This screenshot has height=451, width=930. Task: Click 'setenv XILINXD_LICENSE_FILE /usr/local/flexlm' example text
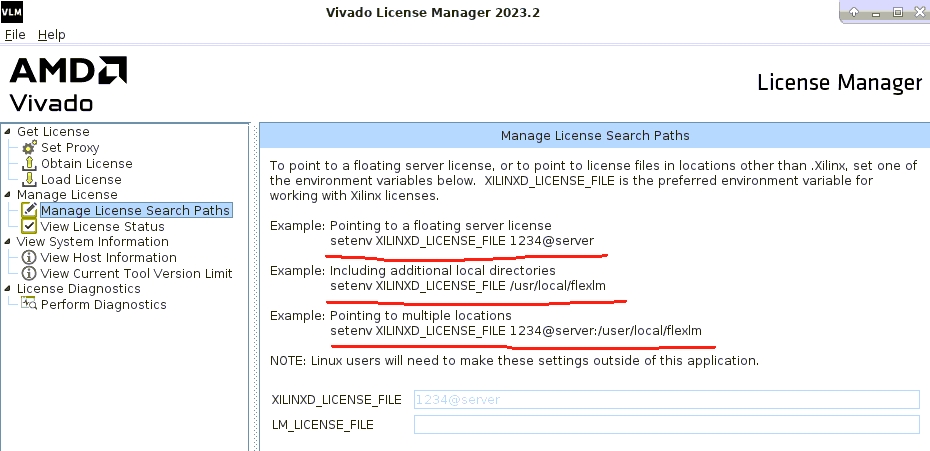tap(468, 286)
